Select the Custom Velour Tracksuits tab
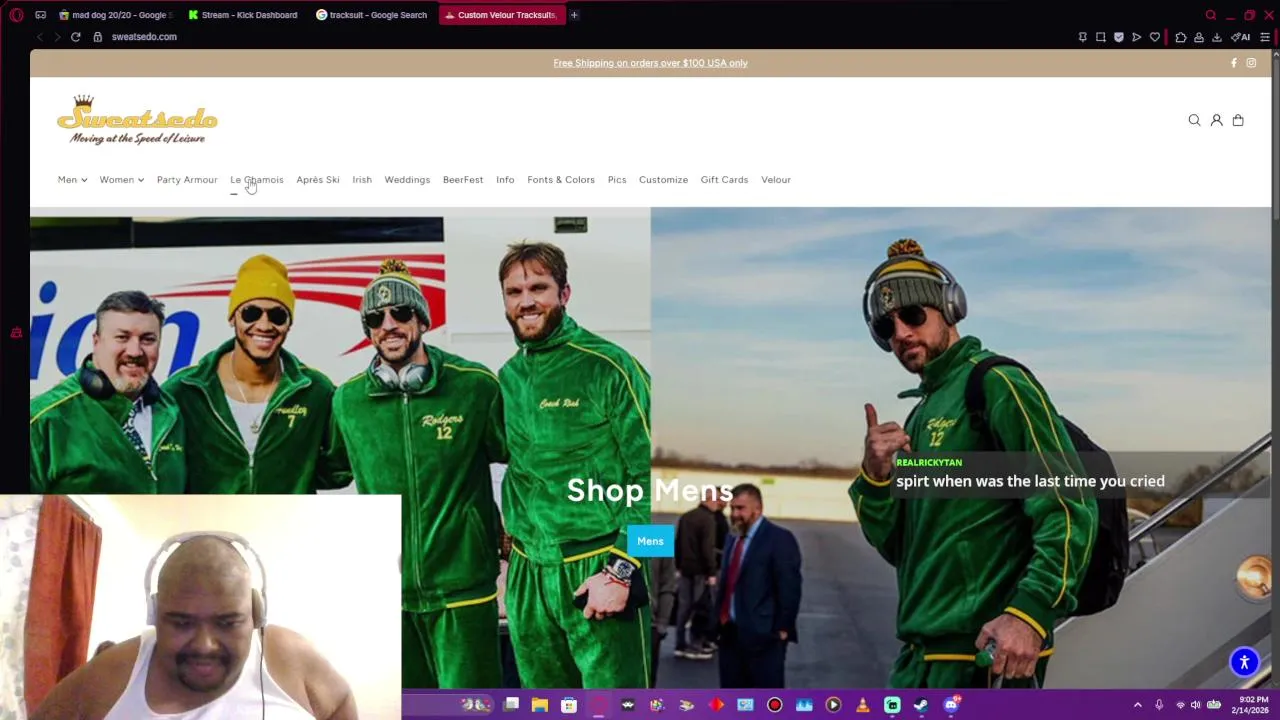This screenshot has height=720, width=1280. (x=500, y=15)
